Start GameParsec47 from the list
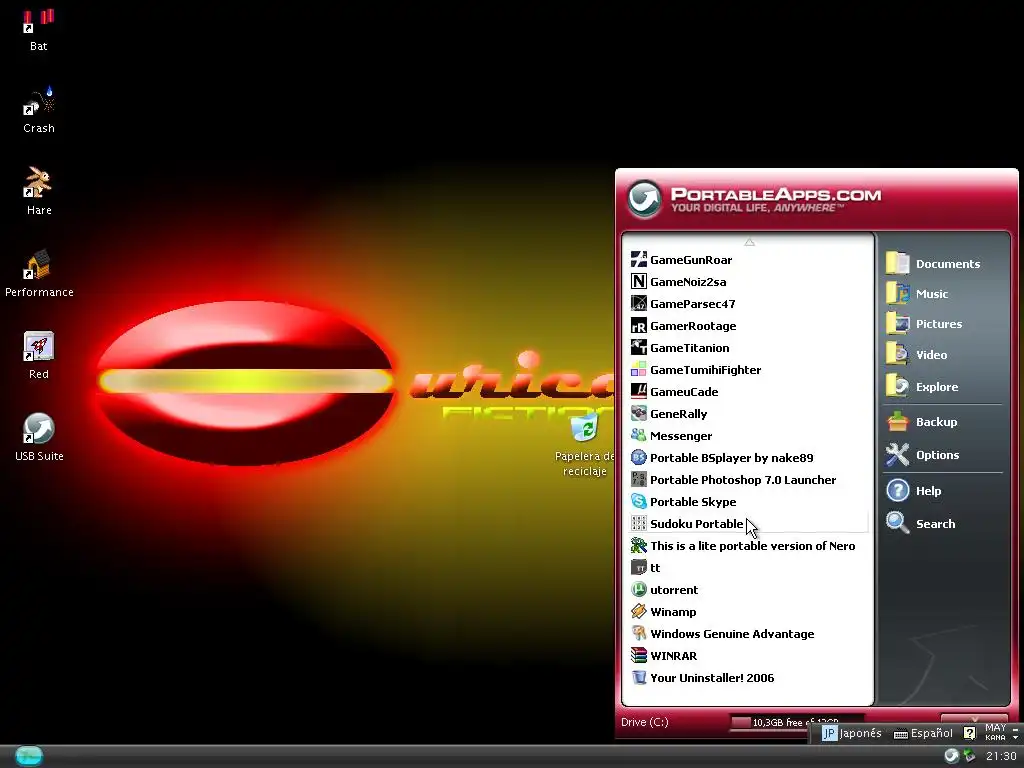Screen dimensions: 1024x768 (x=748, y=304)
